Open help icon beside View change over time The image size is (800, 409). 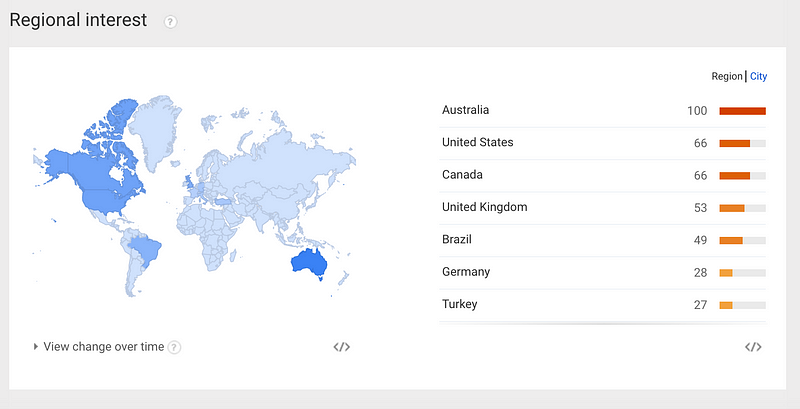174,347
